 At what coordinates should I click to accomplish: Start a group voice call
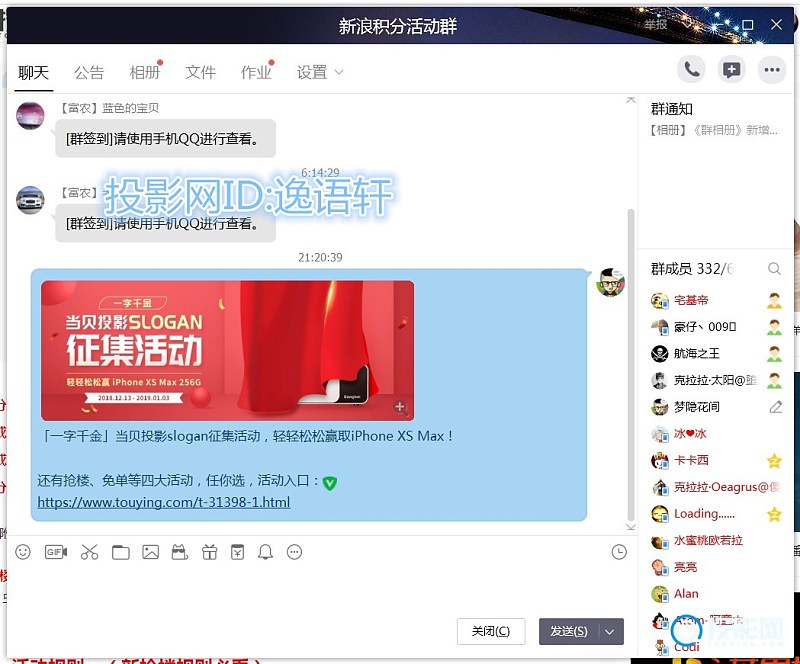pos(691,69)
